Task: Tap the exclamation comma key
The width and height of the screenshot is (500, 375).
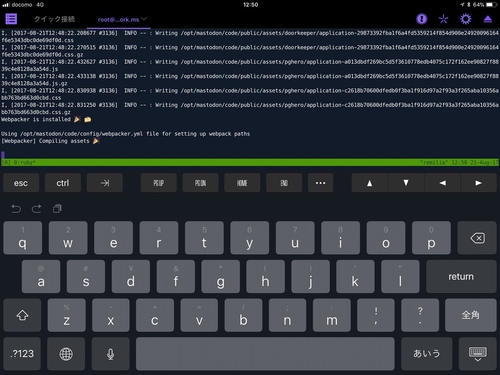Action: pos(376,315)
